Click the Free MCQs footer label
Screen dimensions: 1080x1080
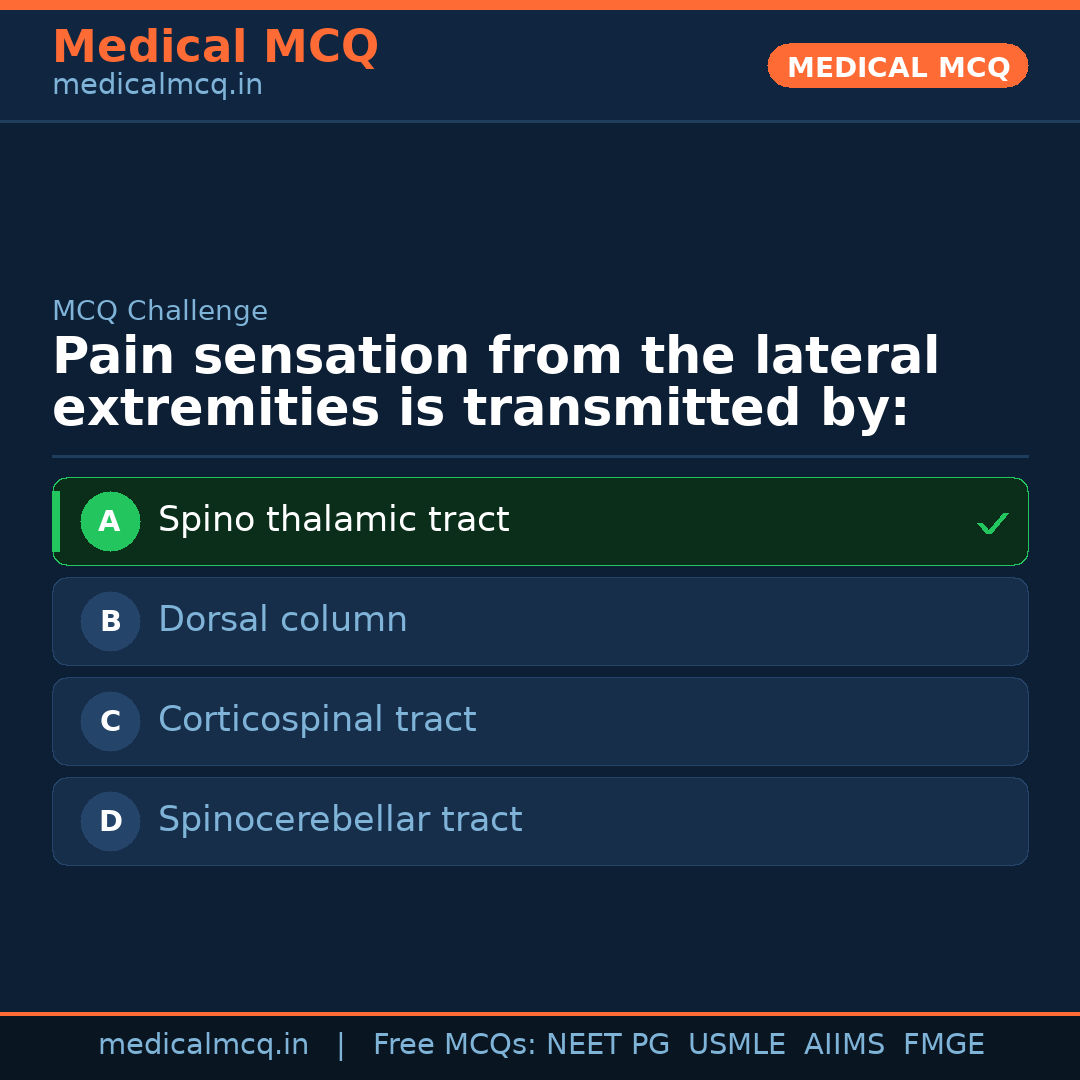click(454, 1045)
